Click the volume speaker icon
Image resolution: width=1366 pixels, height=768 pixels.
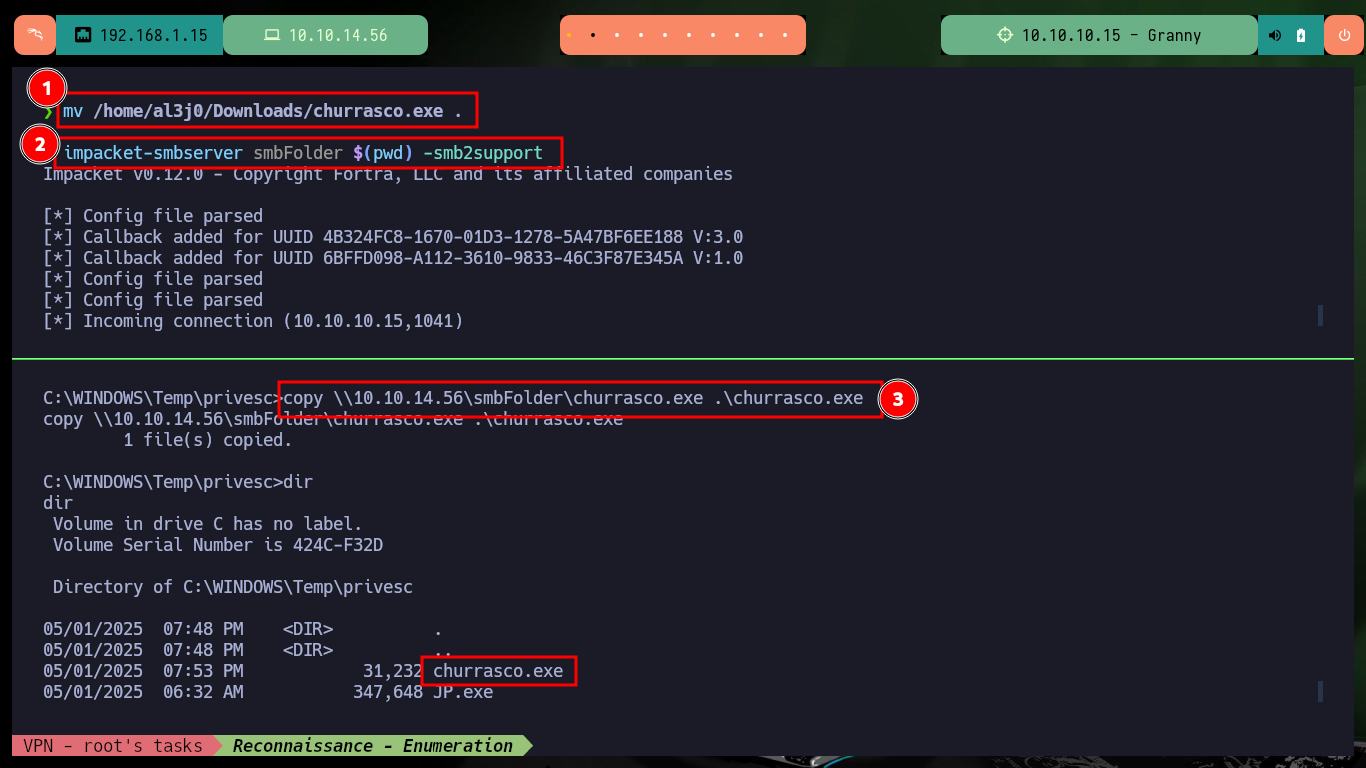(1275, 35)
